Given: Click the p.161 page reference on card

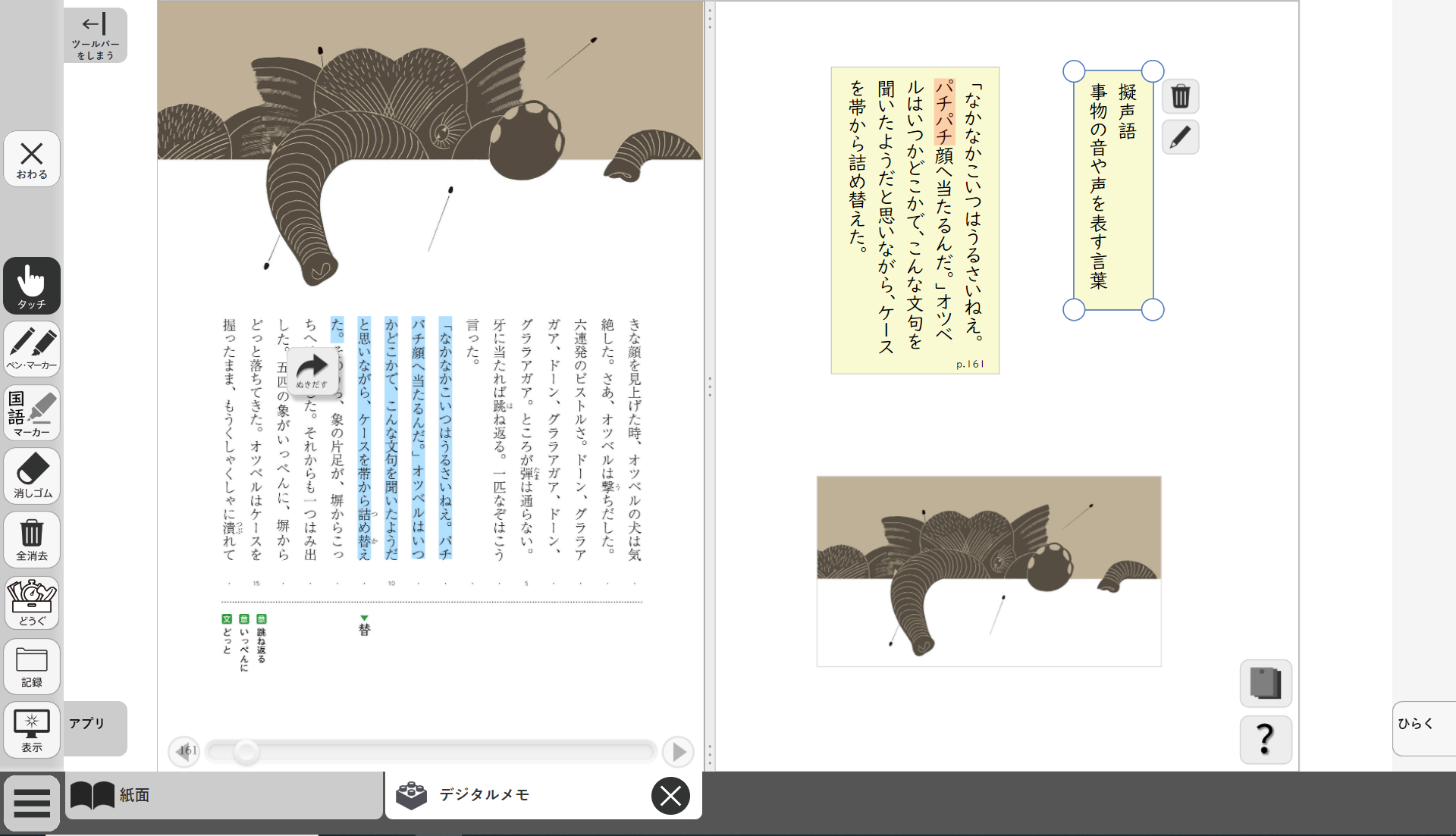Looking at the screenshot, I should [x=970, y=364].
